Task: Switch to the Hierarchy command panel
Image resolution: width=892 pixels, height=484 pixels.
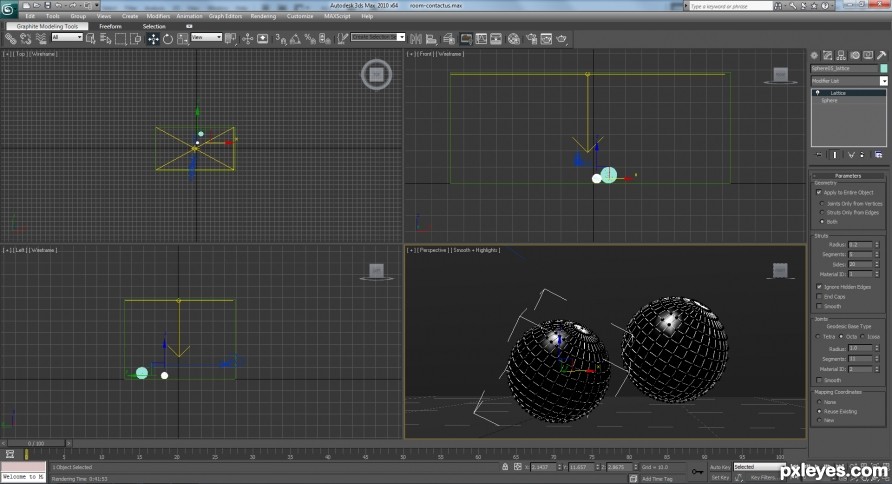Action: coord(841,55)
